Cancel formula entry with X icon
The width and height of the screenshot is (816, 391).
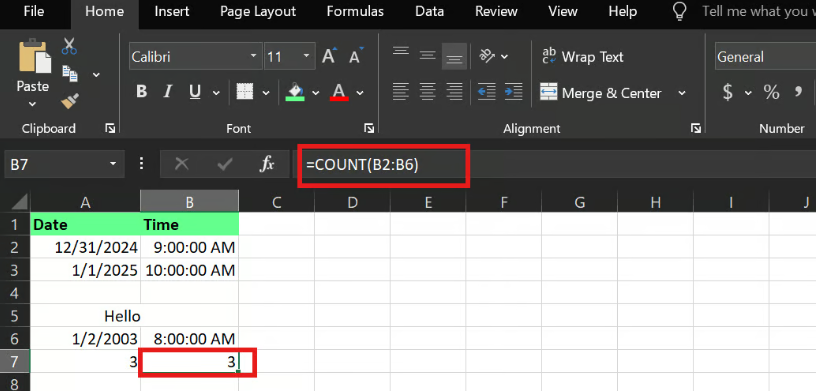[x=182, y=165]
